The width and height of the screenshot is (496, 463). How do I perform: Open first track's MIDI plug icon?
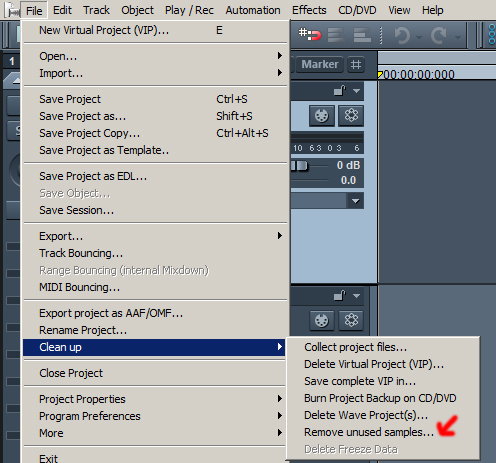322,116
